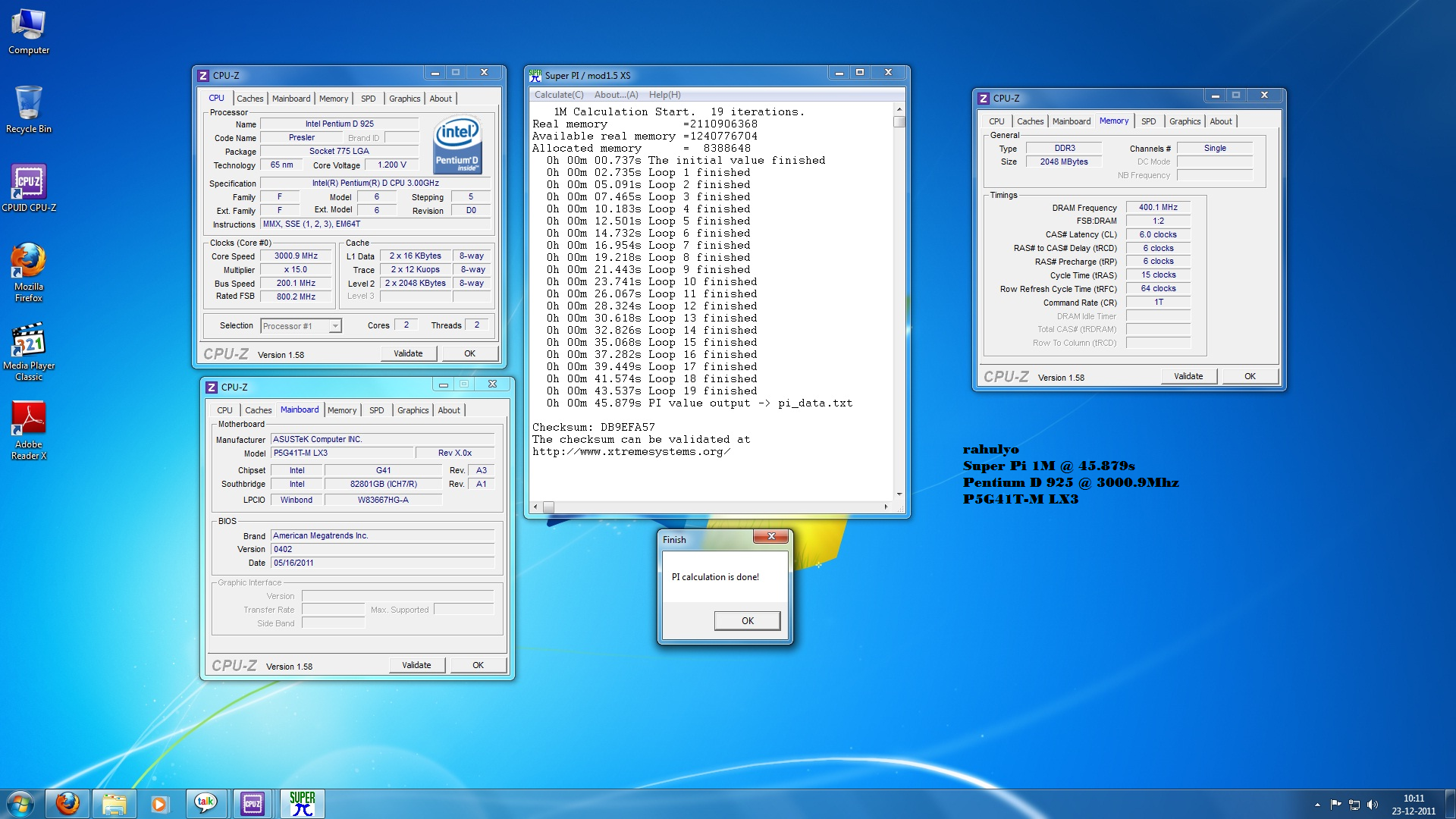Click CPU-Z title icon in Memory window

(x=984, y=99)
